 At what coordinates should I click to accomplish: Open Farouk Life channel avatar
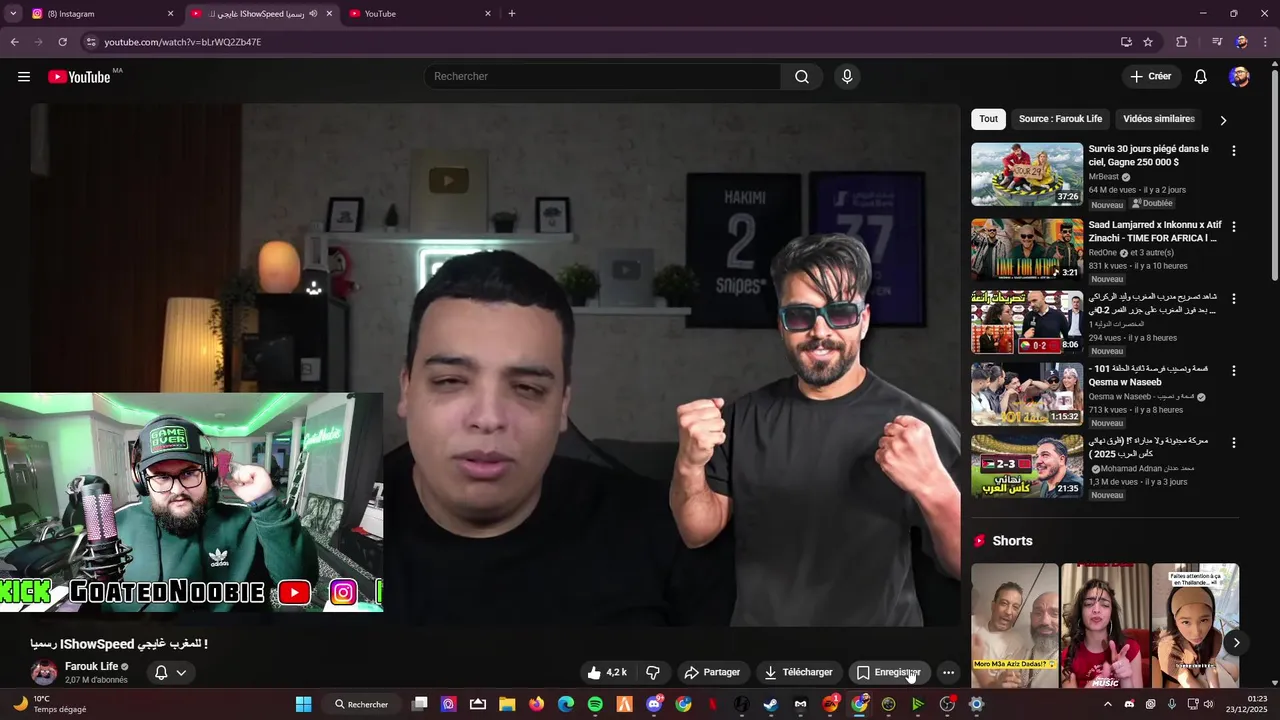tap(44, 672)
